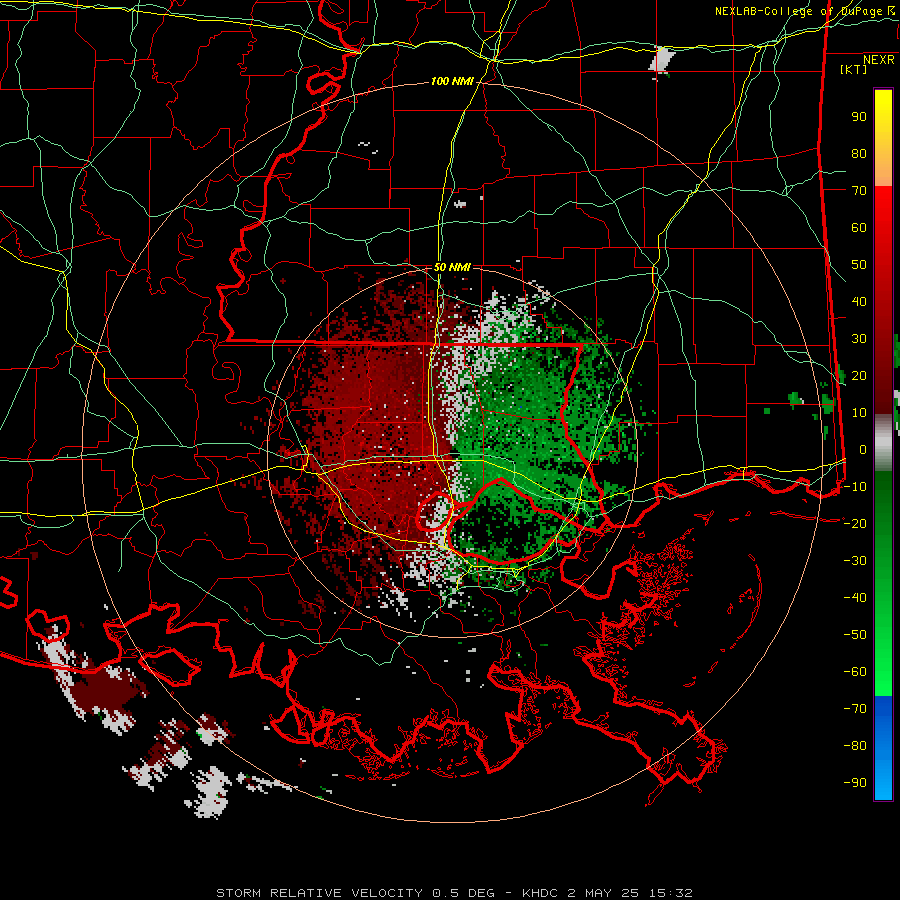The height and width of the screenshot is (900, 900).
Task: Click the -50 value on the color scale
Action: 855,634
